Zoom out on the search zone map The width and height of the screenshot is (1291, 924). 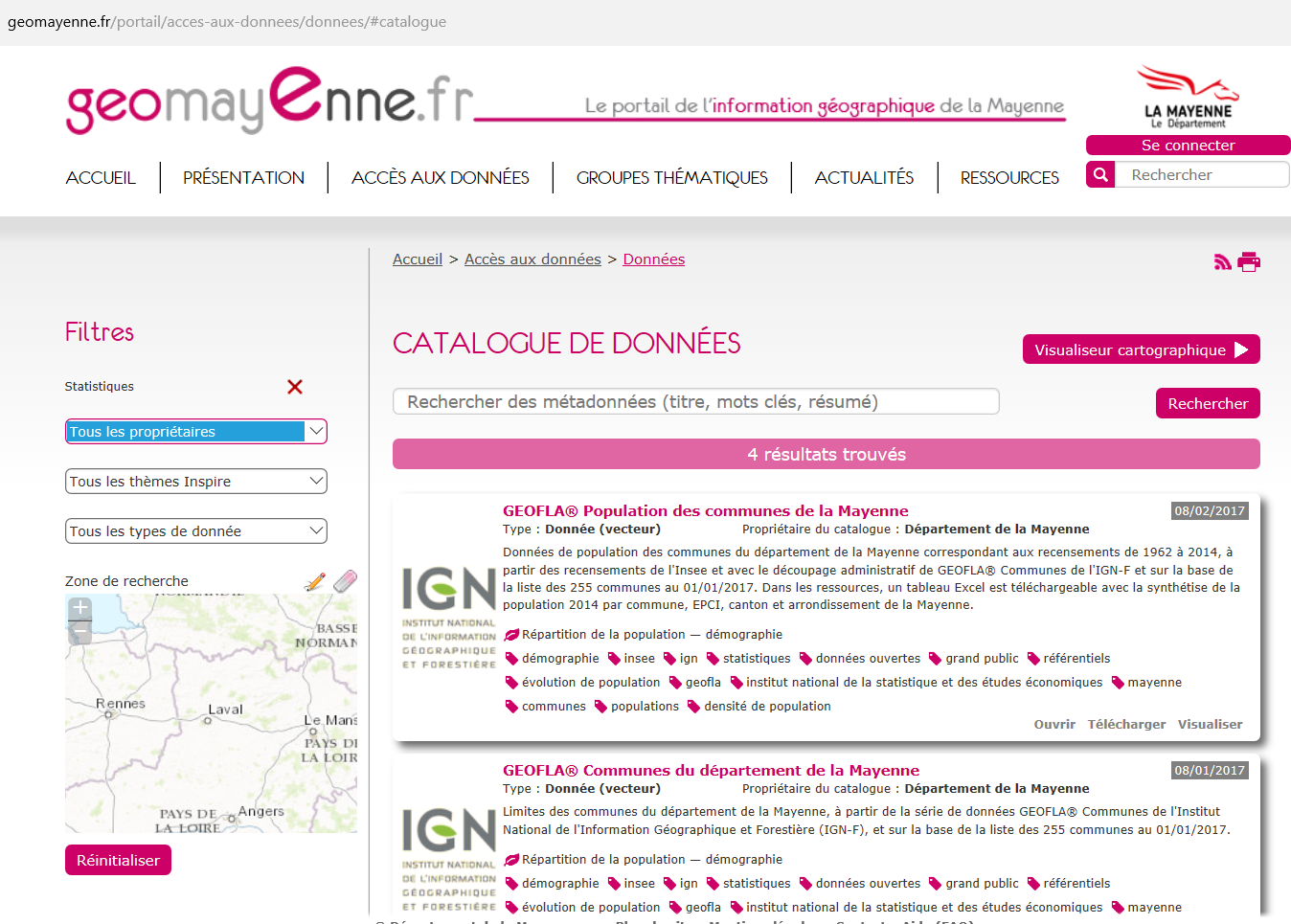[x=80, y=632]
